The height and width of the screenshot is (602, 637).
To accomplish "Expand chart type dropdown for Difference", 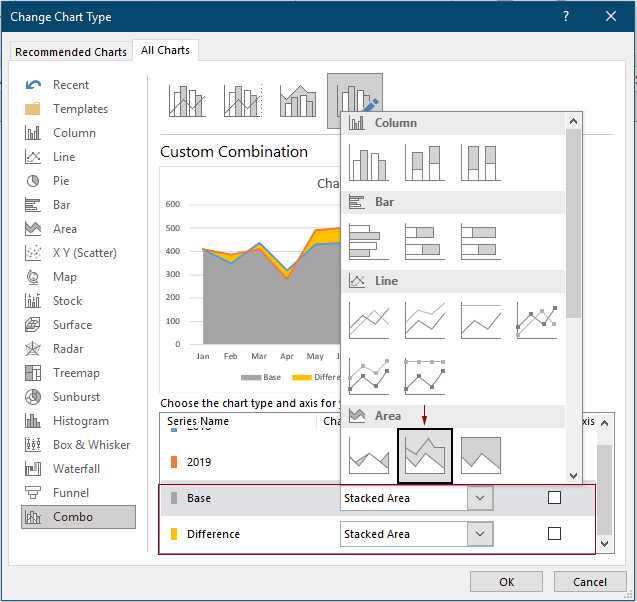I will tap(480, 534).
